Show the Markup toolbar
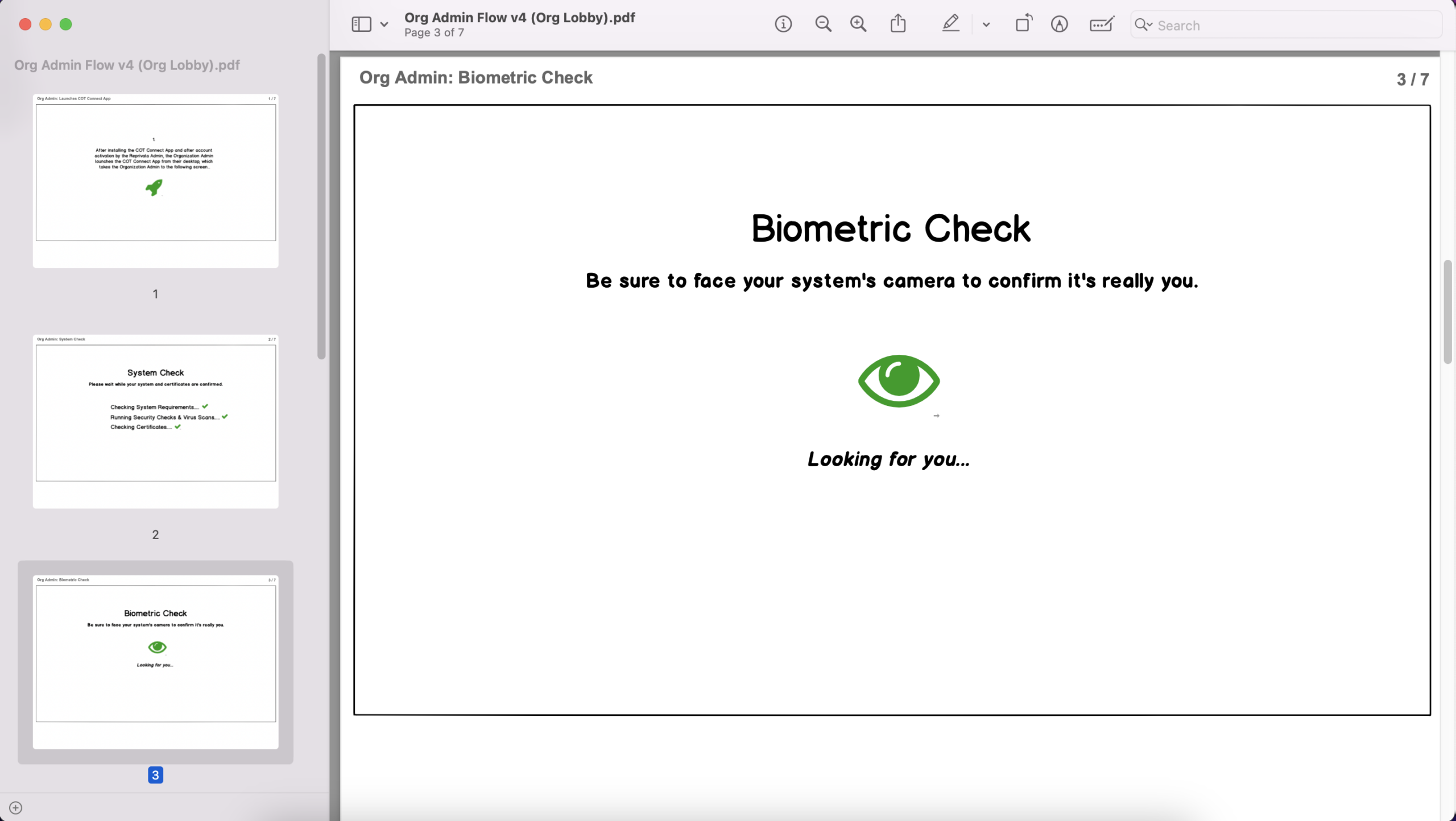The height and width of the screenshot is (821, 1456). click(1059, 24)
